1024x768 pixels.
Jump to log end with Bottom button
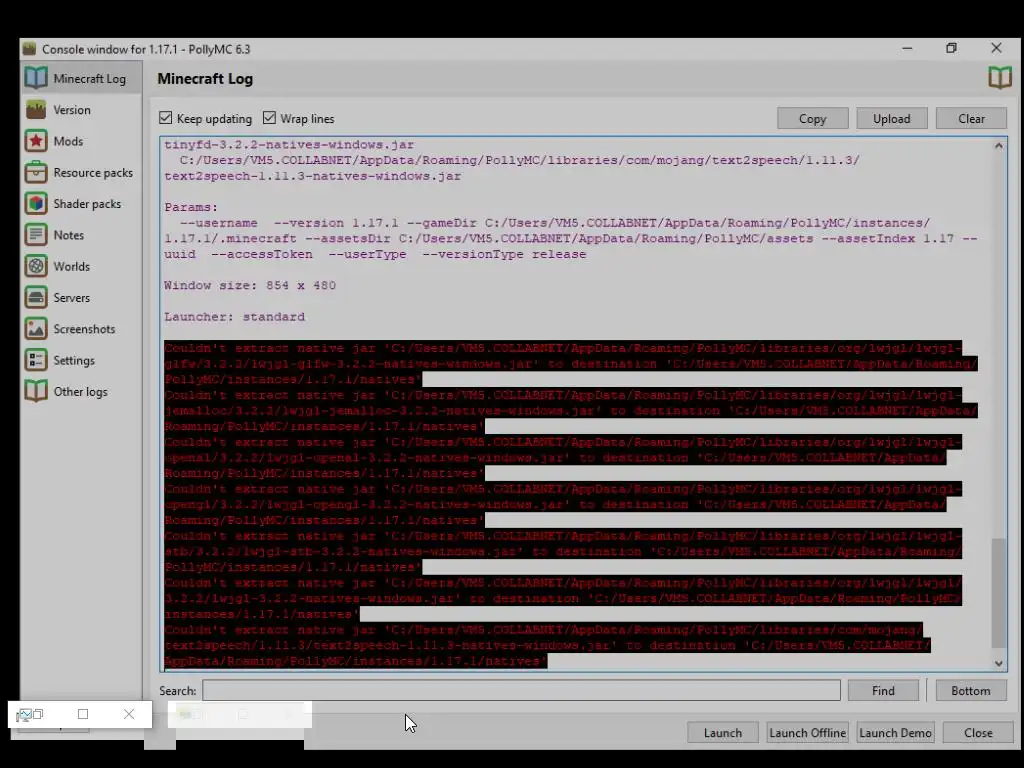point(970,691)
